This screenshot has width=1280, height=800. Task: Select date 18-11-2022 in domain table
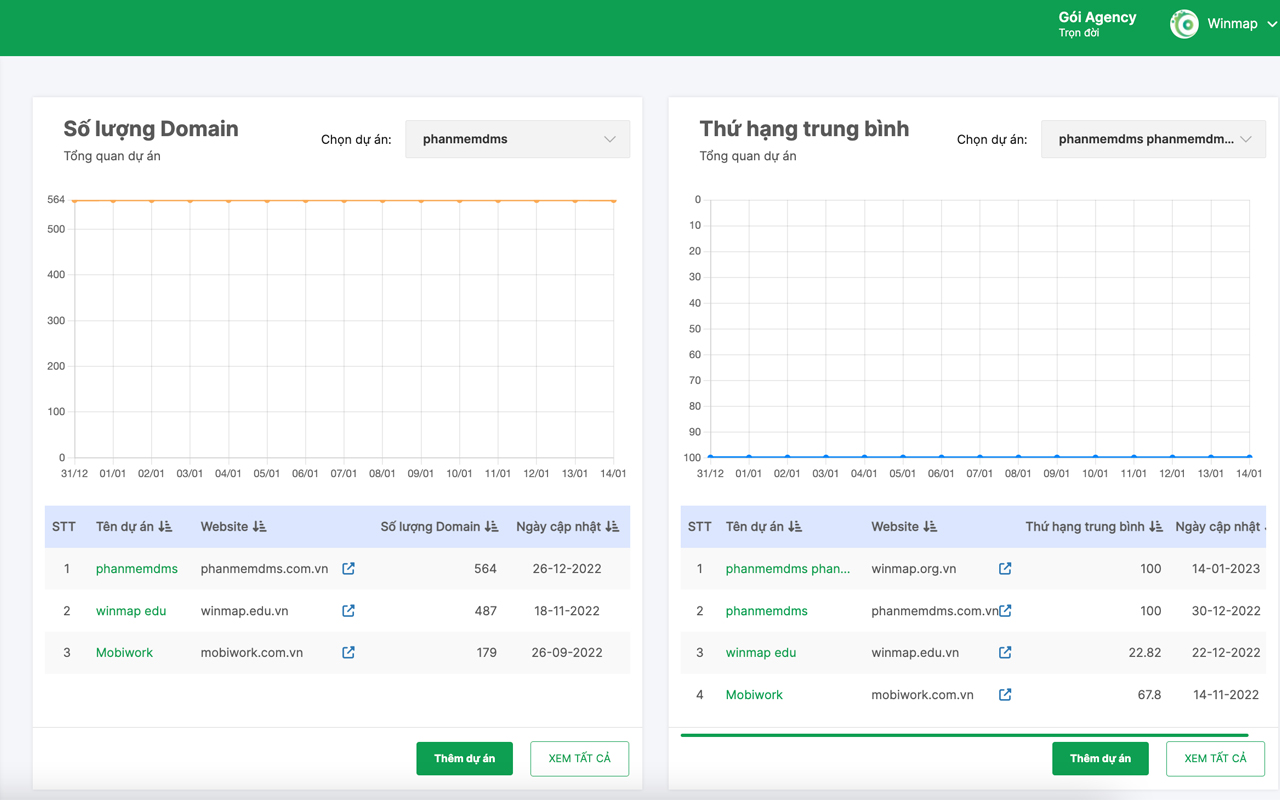[567, 610]
